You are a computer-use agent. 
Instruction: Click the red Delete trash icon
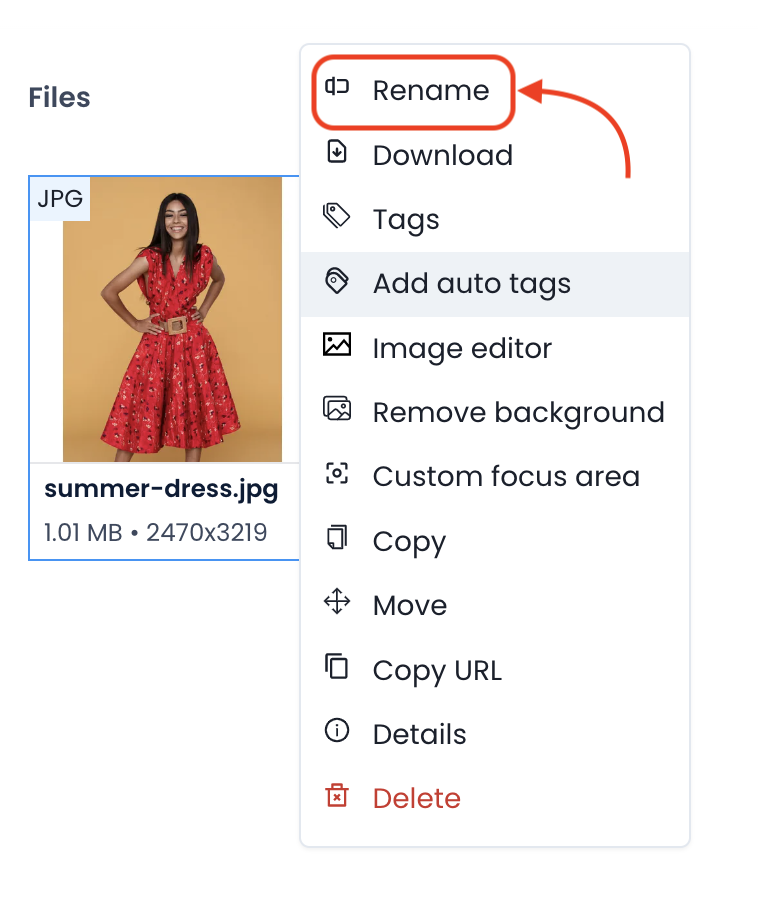tap(337, 795)
